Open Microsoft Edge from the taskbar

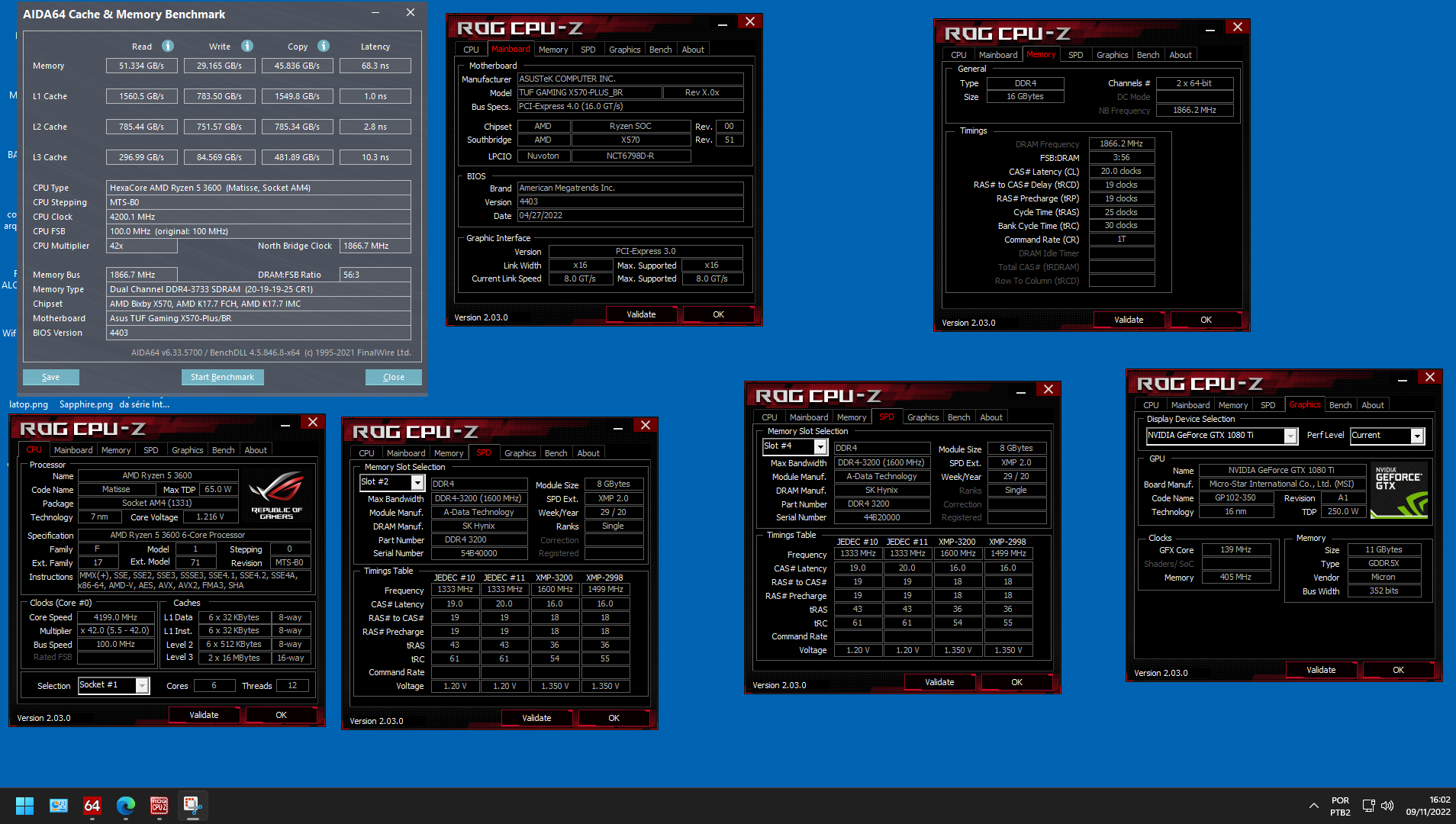click(x=126, y=805)
